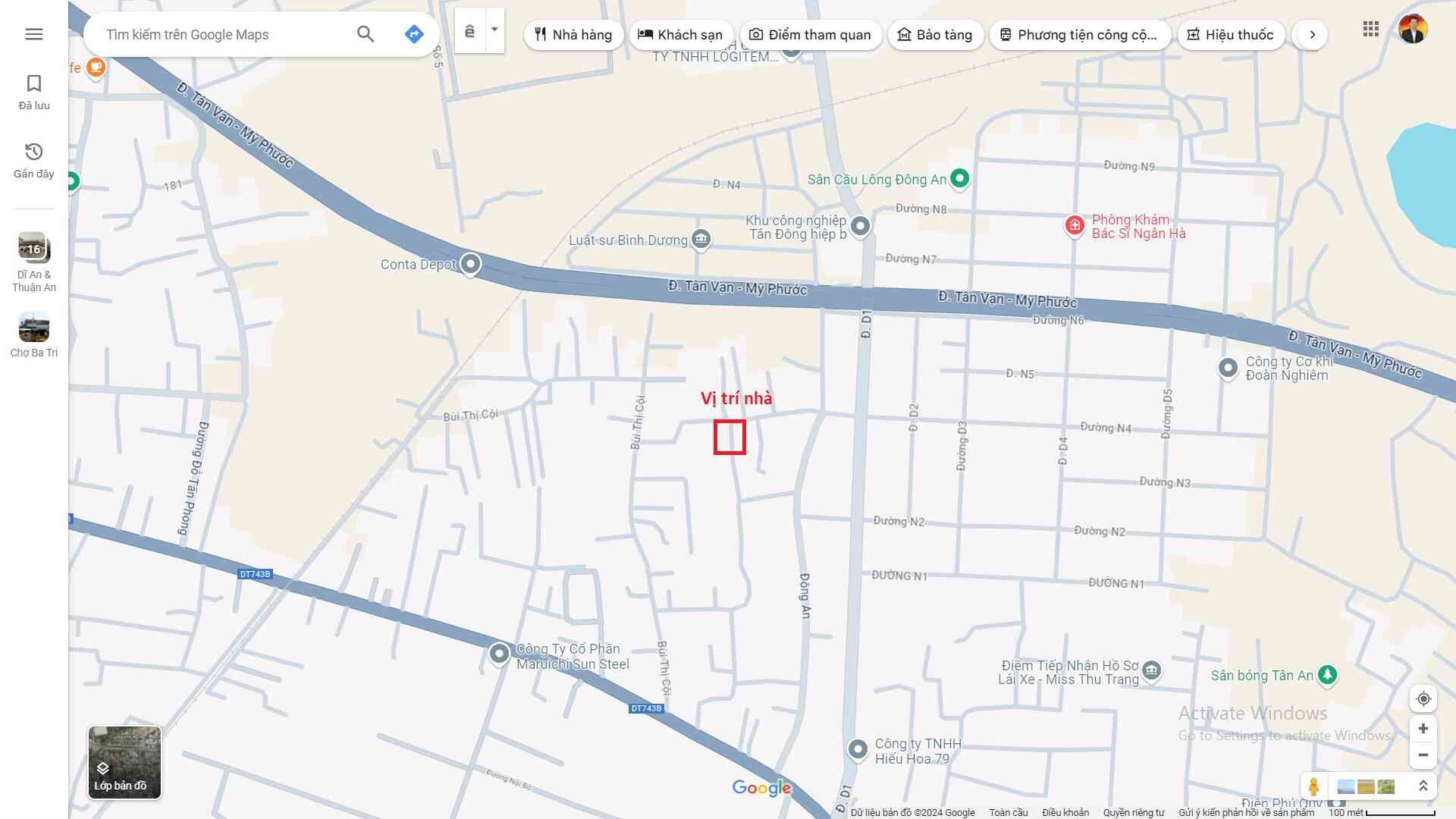Open the hamburger main menu

[x=33, y=34]
